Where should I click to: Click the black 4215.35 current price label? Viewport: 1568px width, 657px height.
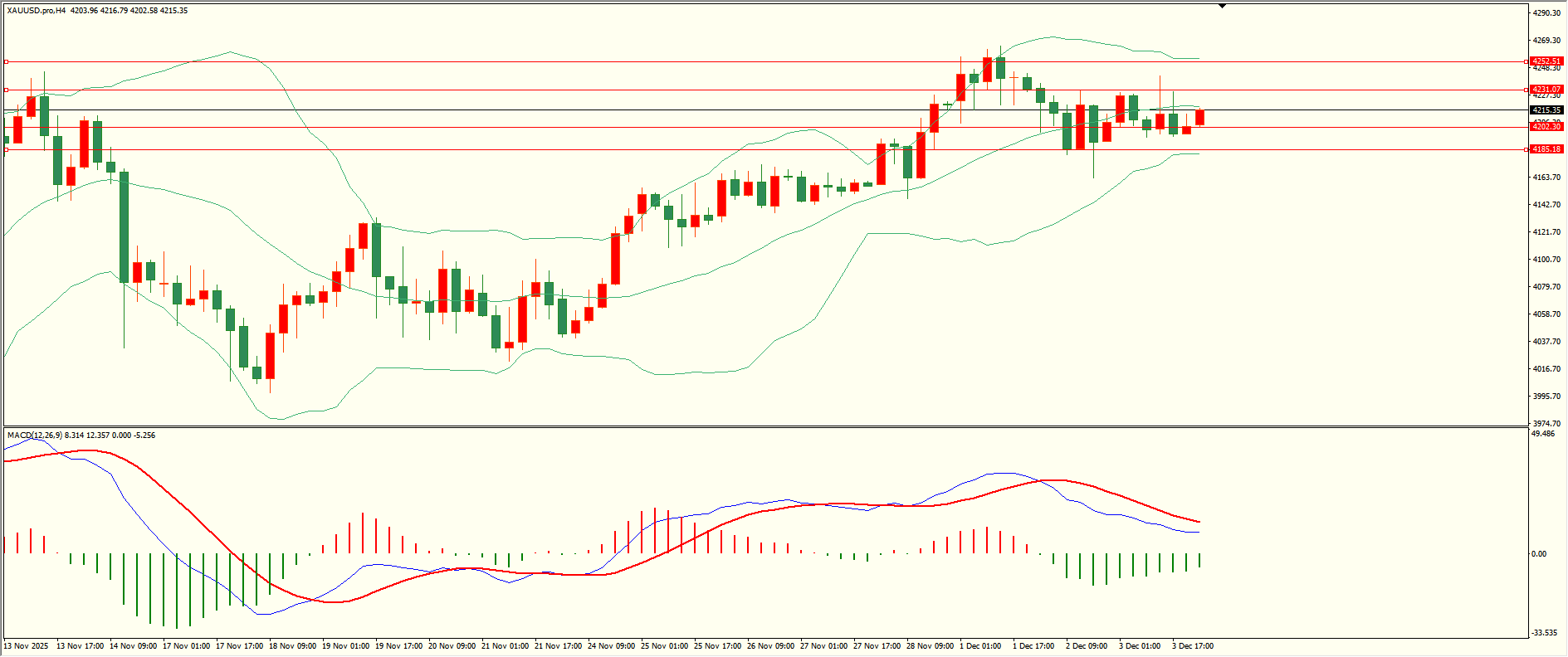[1546, 110]
